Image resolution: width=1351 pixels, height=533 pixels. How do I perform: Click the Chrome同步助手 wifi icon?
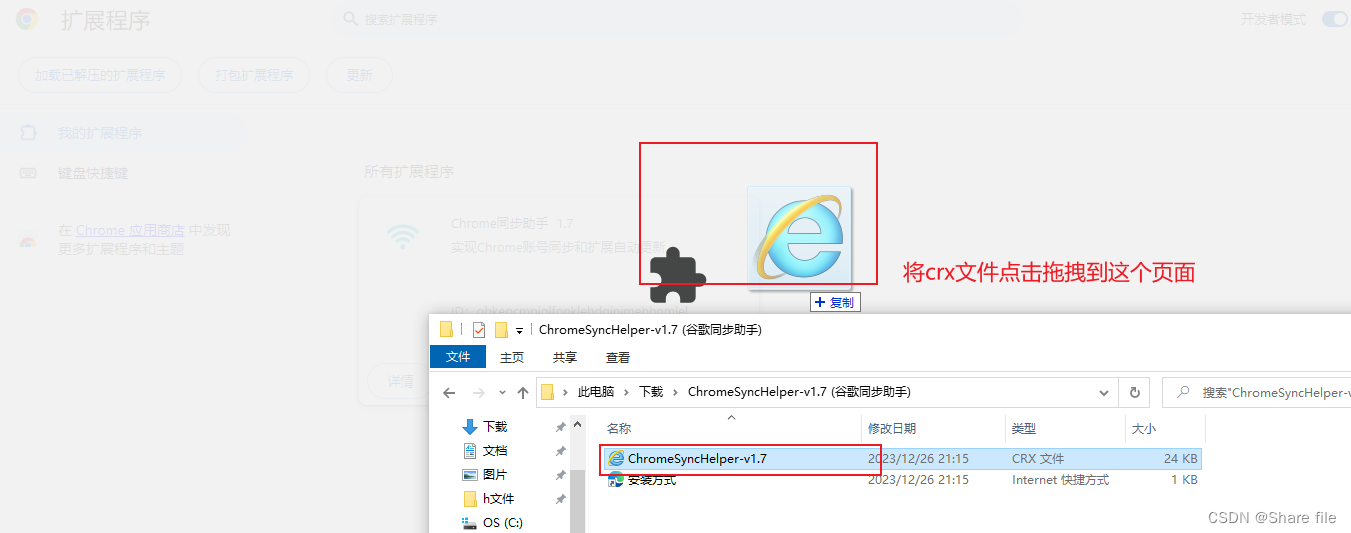coord(403,236)
